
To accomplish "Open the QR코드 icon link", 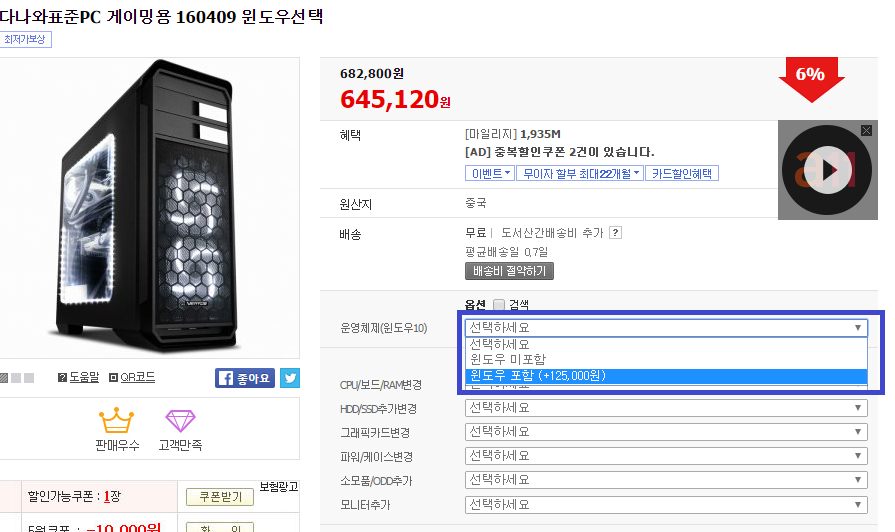I will pos(132,377).
